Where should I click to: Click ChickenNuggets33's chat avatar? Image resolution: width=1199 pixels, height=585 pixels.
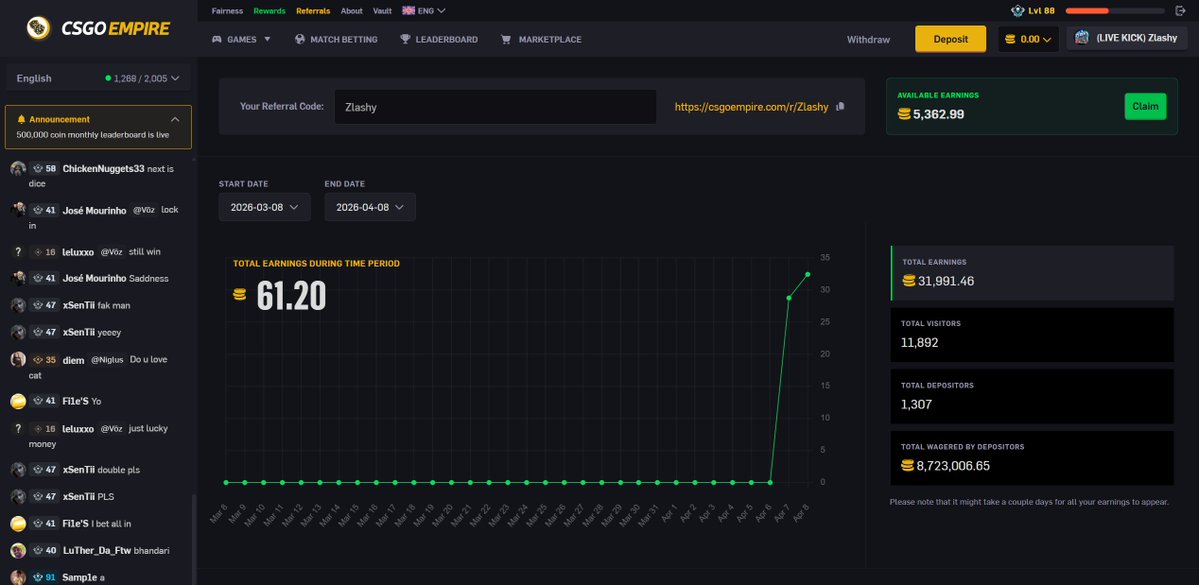18,169
